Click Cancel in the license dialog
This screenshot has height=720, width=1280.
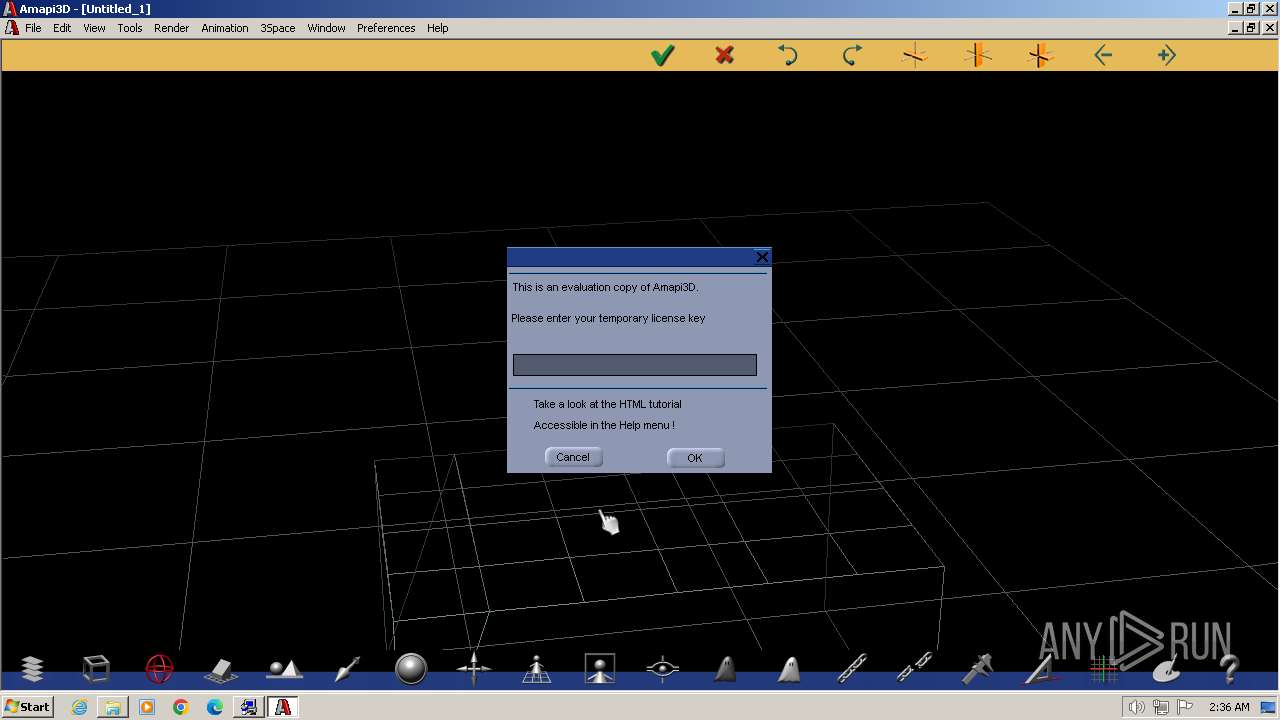click(573, 457)
